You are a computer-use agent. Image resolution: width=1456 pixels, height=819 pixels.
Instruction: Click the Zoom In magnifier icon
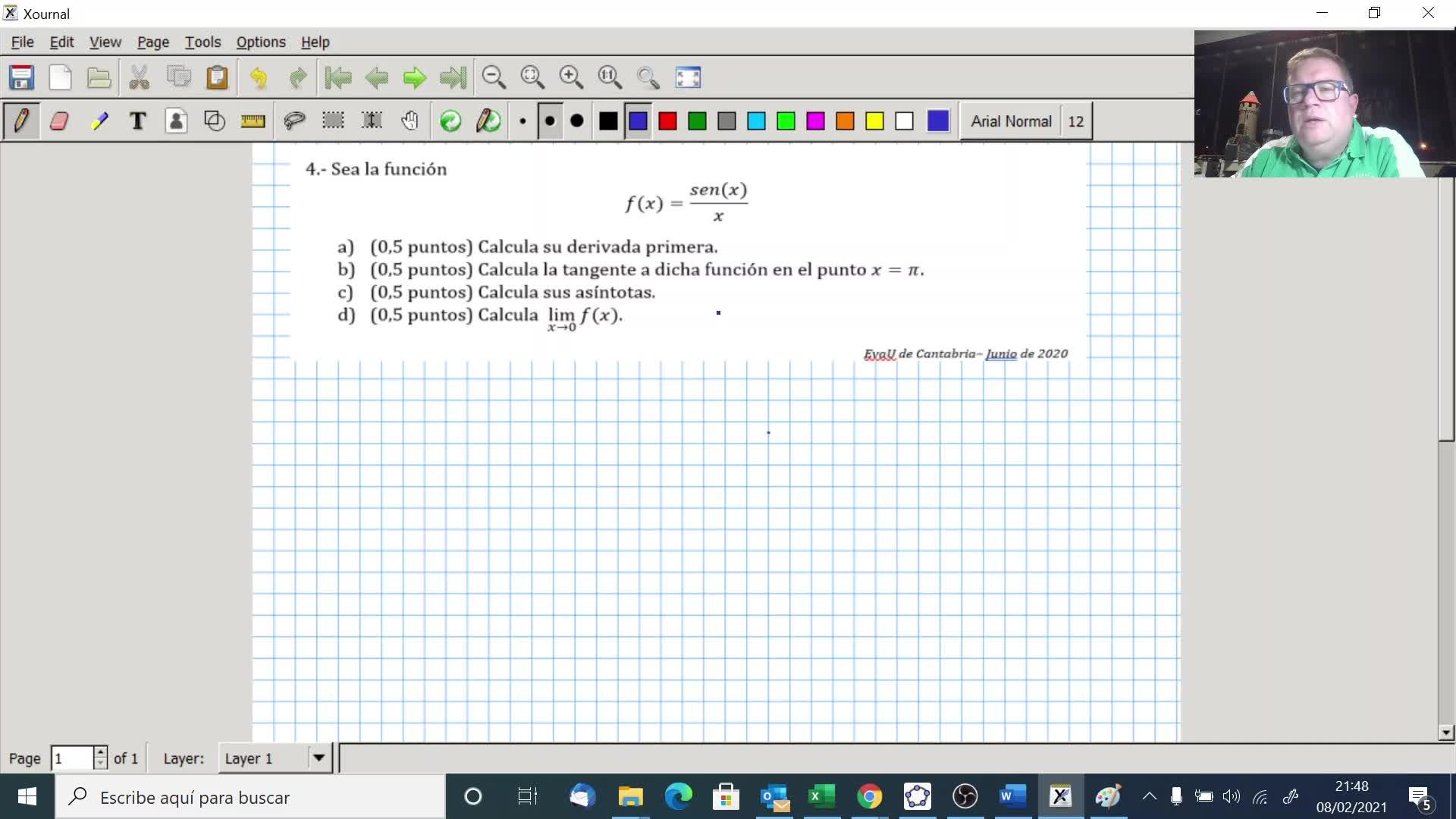[570, 77]
